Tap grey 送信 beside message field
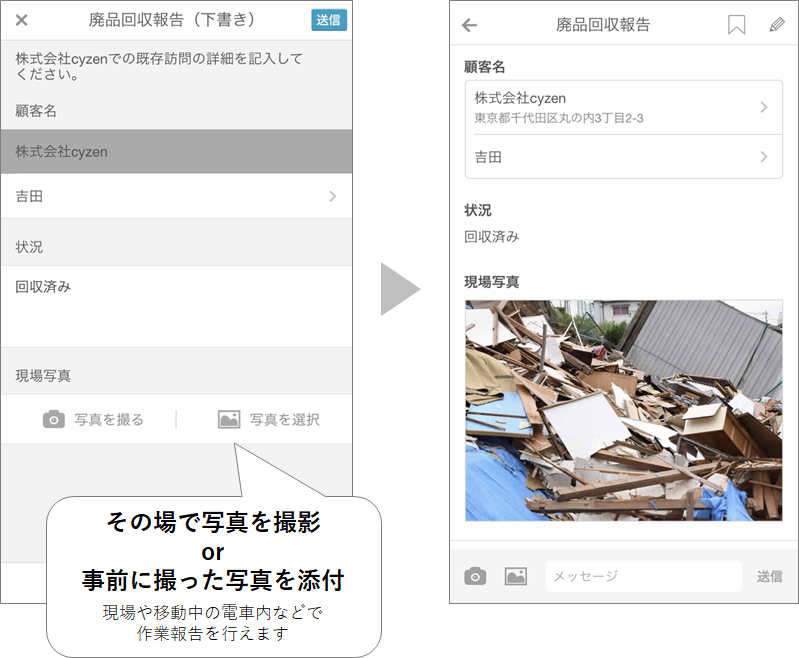The image size is (799, 658). coord(769,576)
